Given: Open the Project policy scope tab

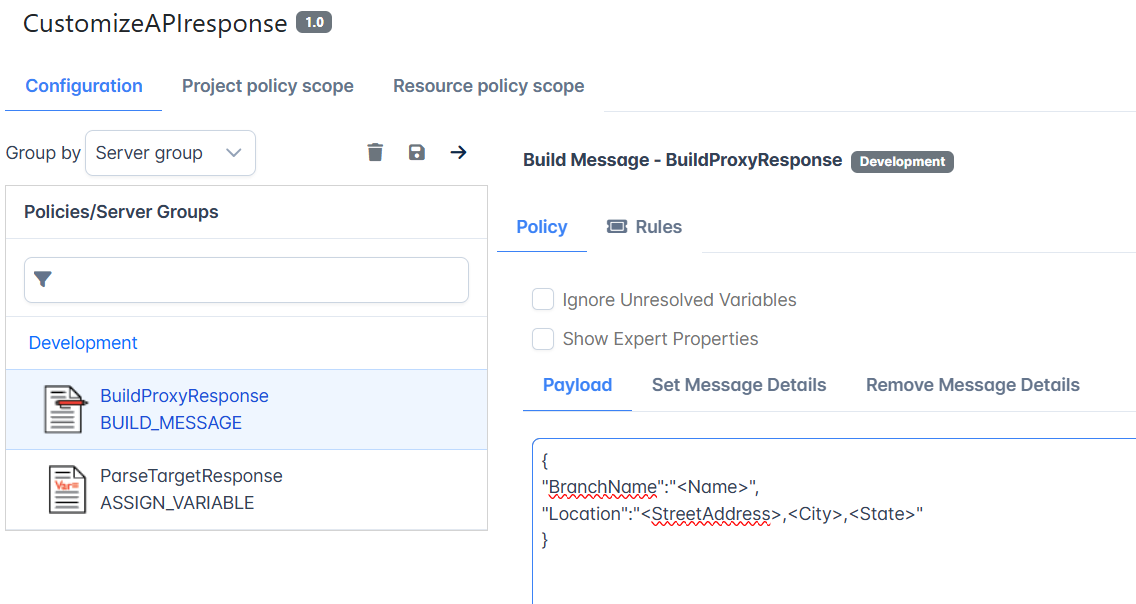Looking at the screenshot, I should [x=267, y=85].
